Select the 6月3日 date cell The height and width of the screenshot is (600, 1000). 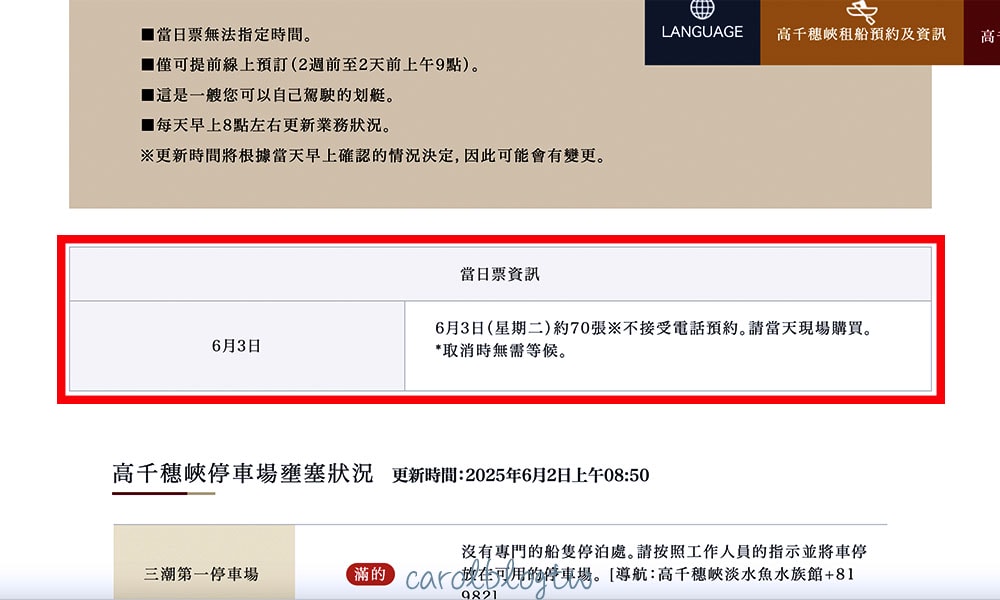coord(237,346)
